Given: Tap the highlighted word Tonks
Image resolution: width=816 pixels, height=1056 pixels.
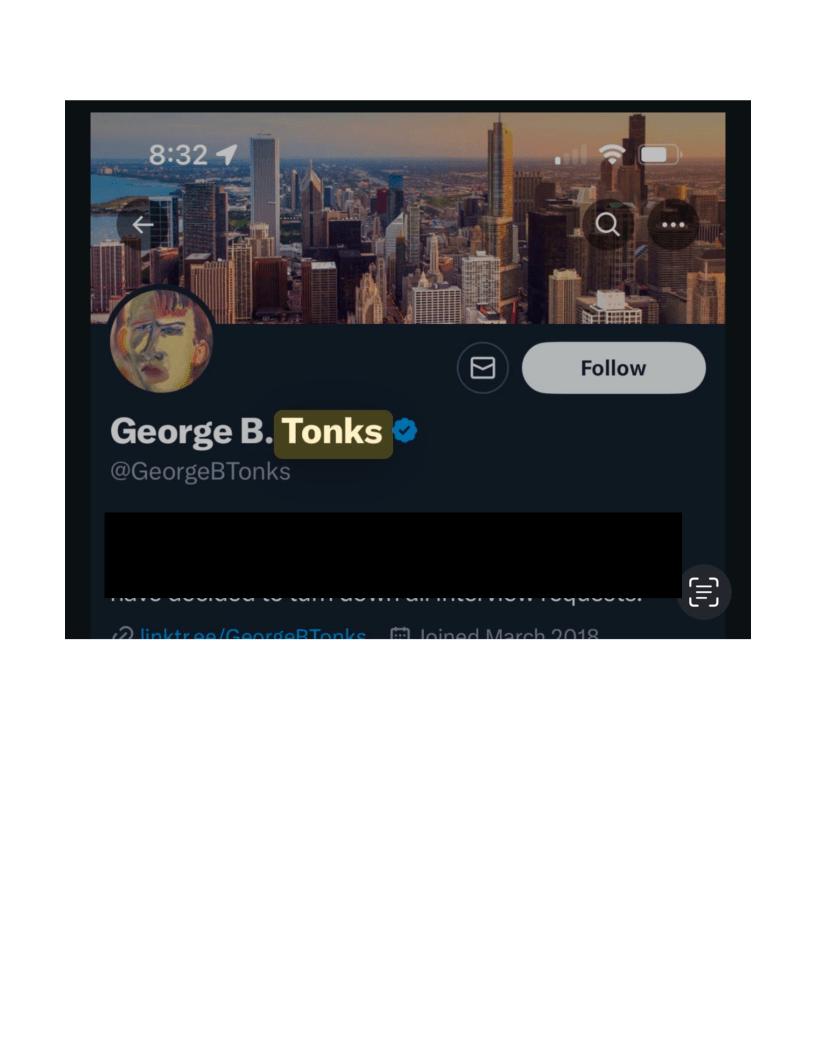Looking at the screenshot, I should (333, 433).
